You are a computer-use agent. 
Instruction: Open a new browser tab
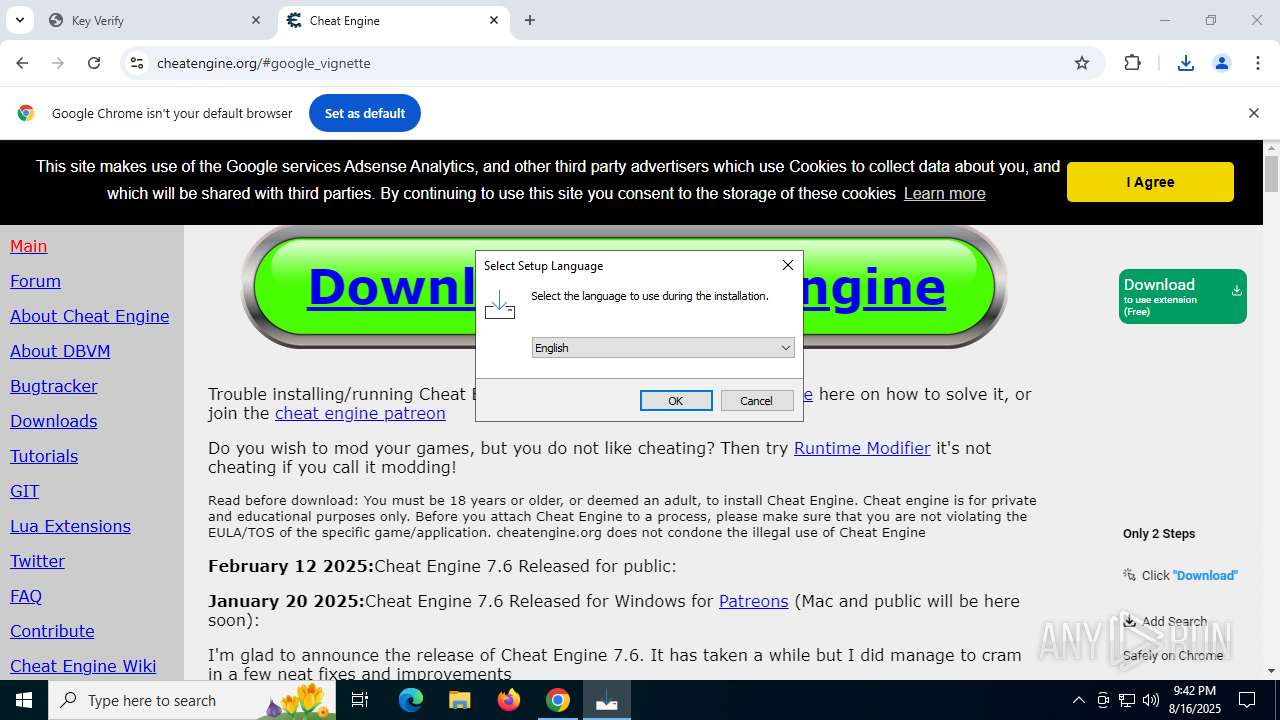click(530, 20)
